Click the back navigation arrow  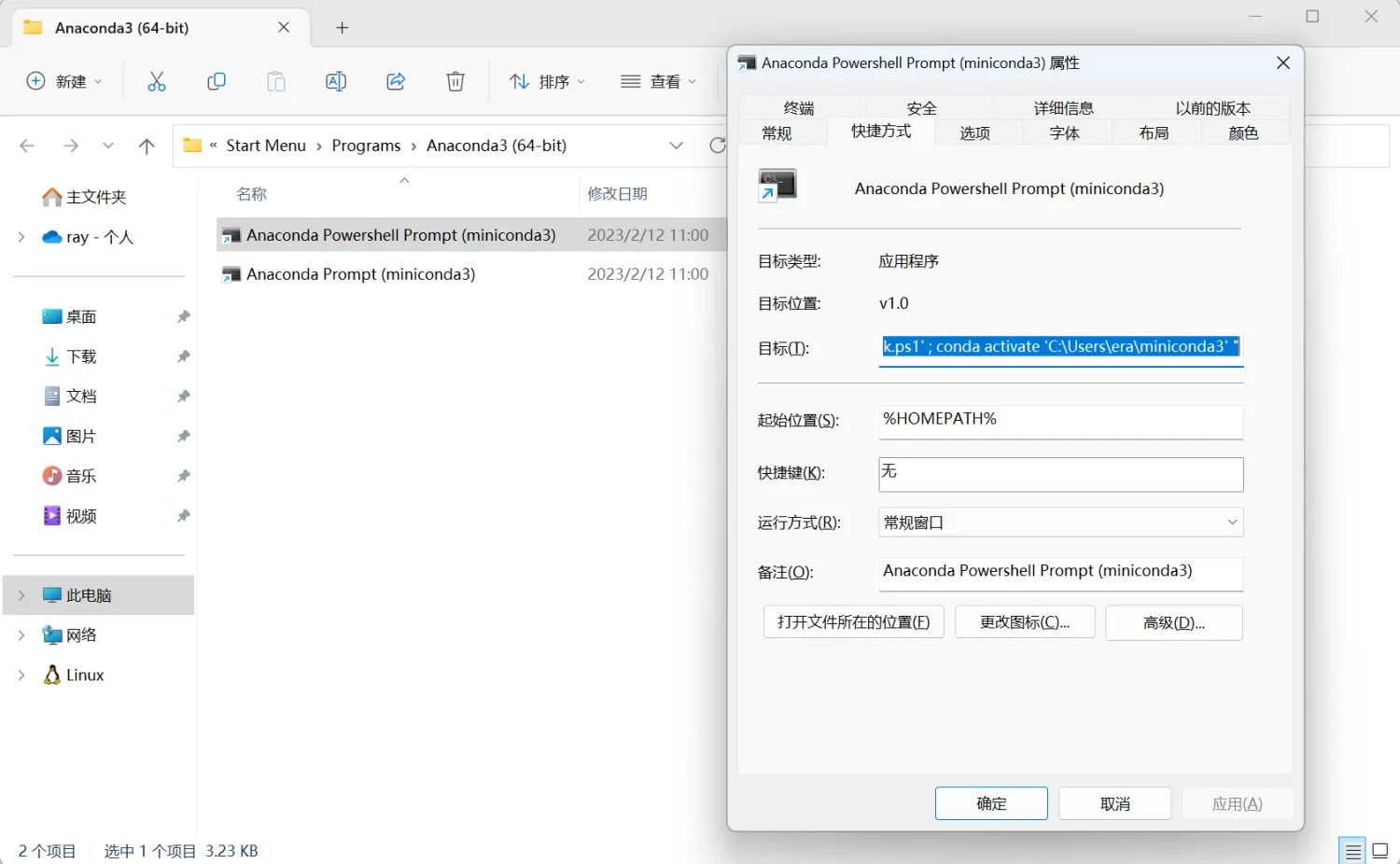tap(27, 146)
